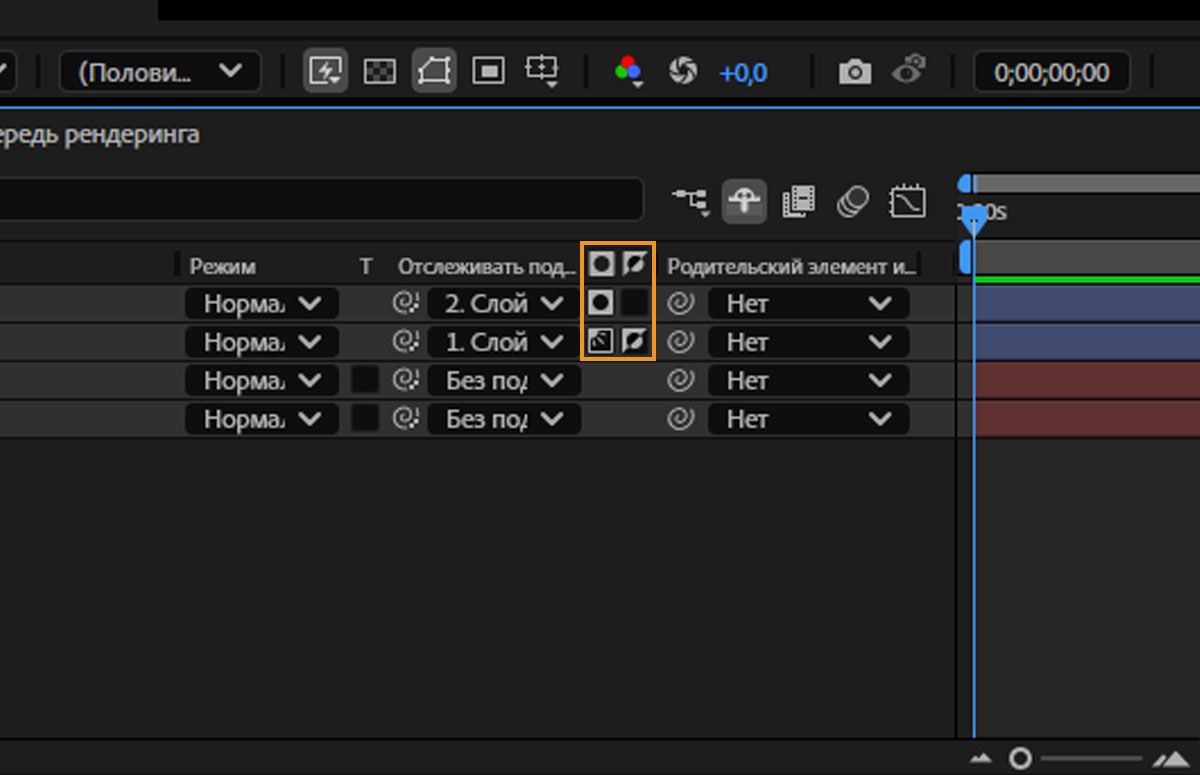Open the RGB show channel icon
Screen dimensions: 1200x775
(629, 71)
